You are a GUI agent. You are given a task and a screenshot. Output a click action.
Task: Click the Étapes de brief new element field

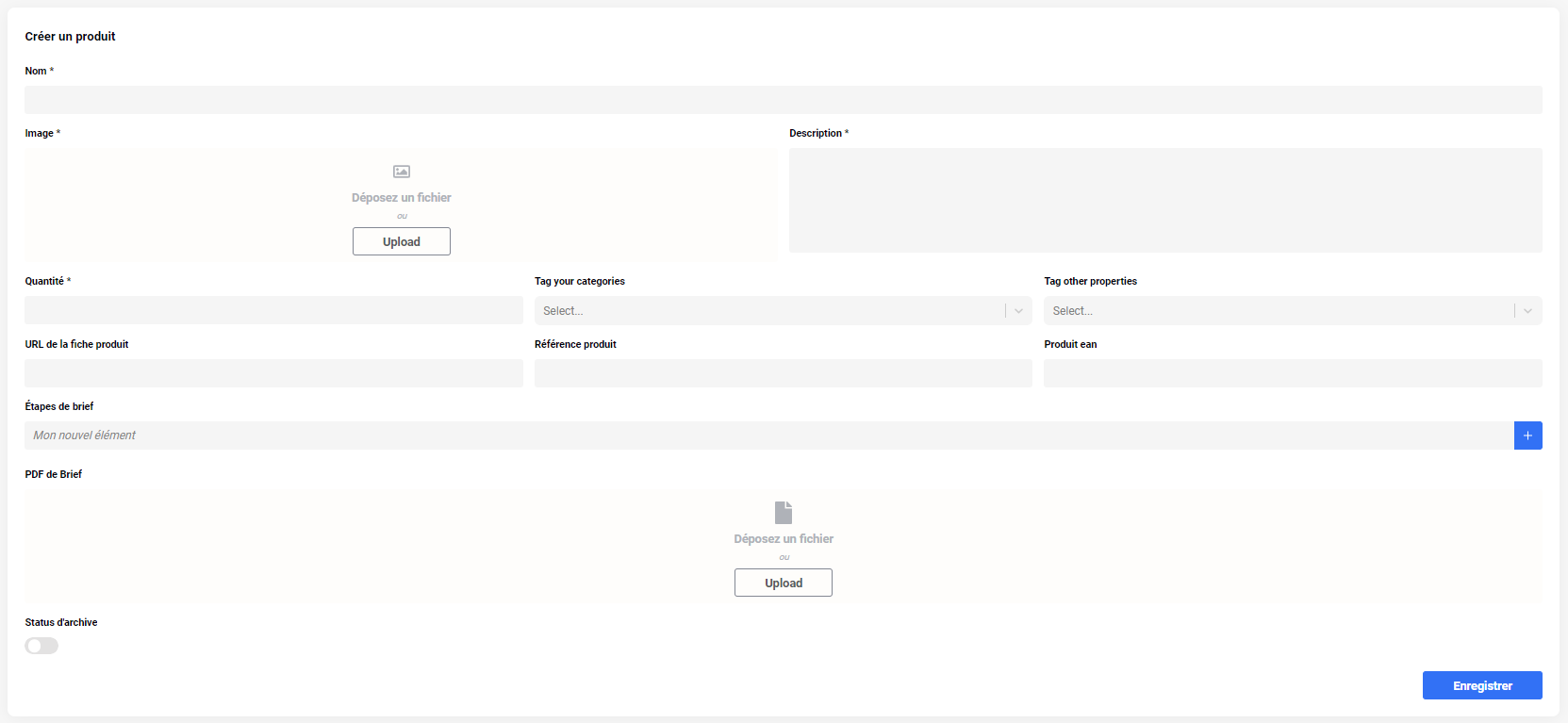pyautogui.click(x=768, y=435)
